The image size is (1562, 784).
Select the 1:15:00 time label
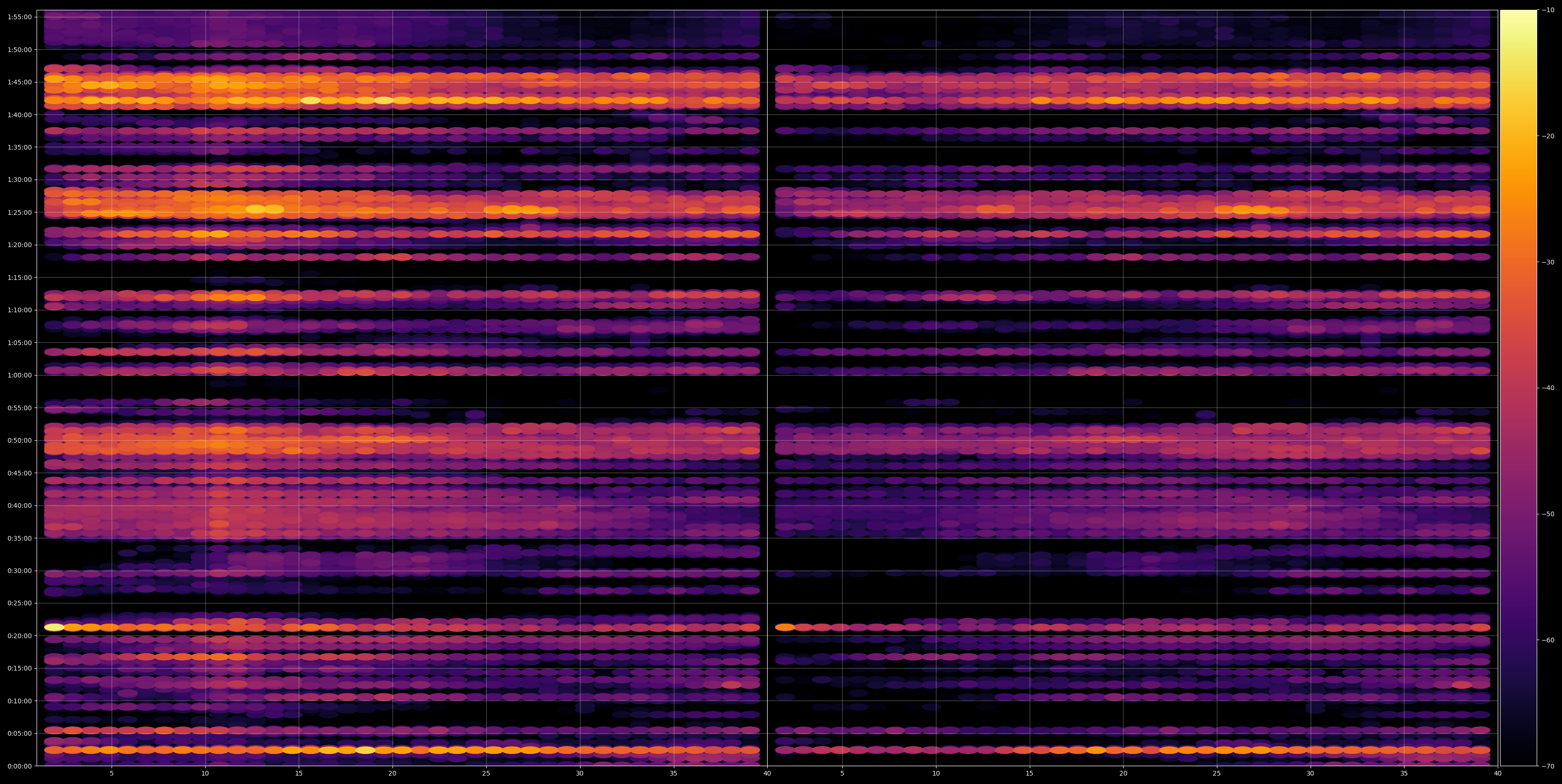tap(19, 278)
